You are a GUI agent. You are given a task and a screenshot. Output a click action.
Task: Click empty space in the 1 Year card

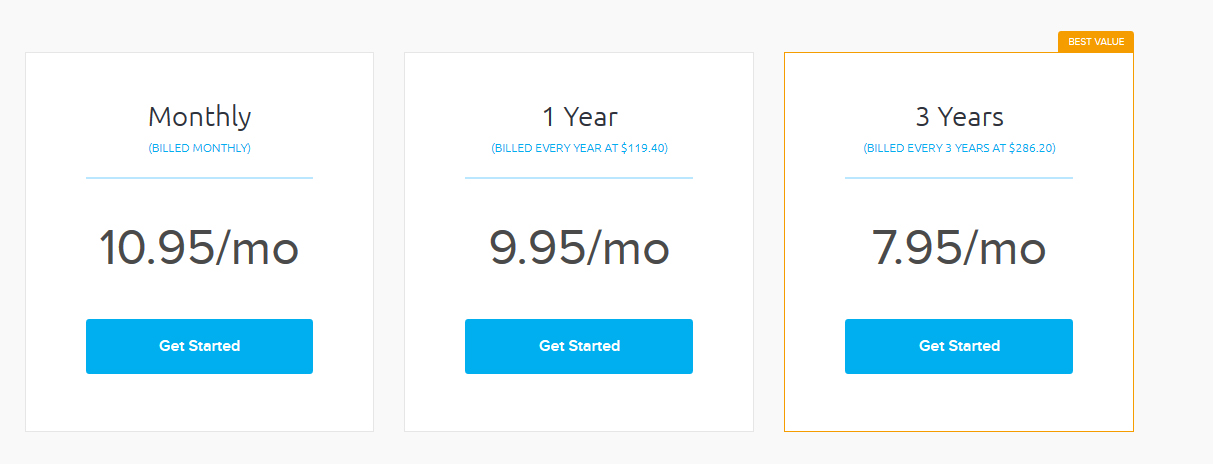579,403
